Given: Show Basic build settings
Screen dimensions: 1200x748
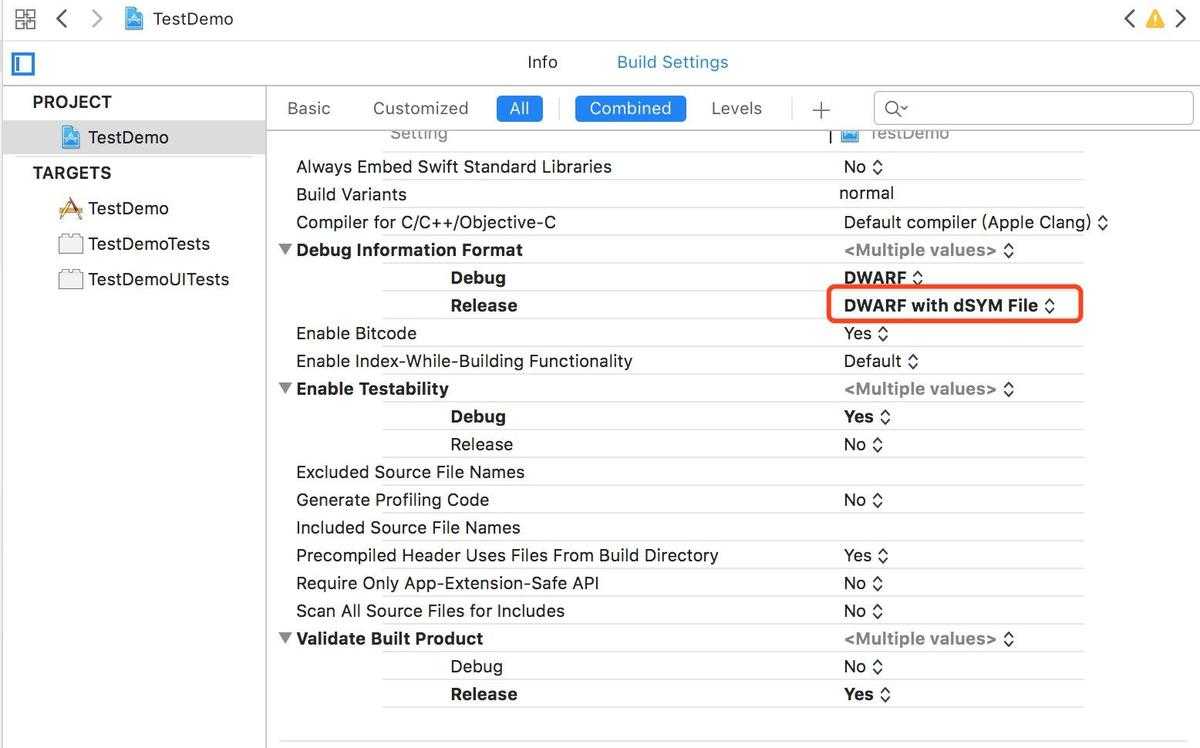Looking at the screenshot, I should point(308,108).
